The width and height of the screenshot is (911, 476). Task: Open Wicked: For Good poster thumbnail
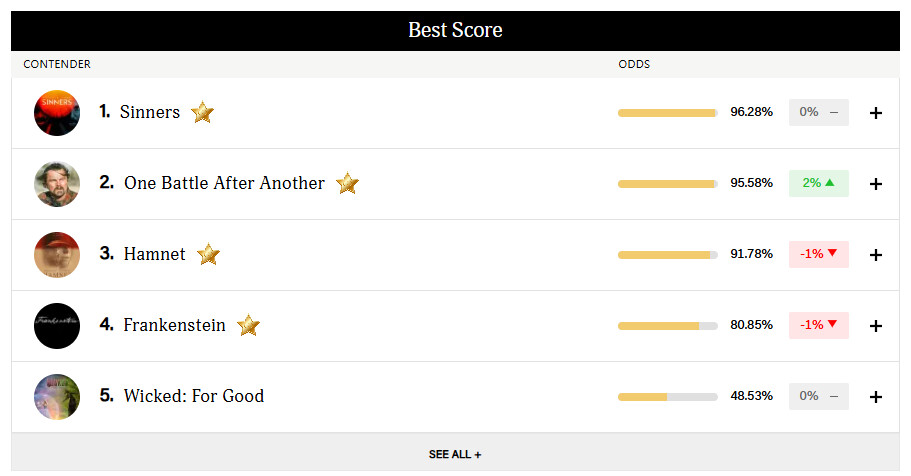coord(57,396)
